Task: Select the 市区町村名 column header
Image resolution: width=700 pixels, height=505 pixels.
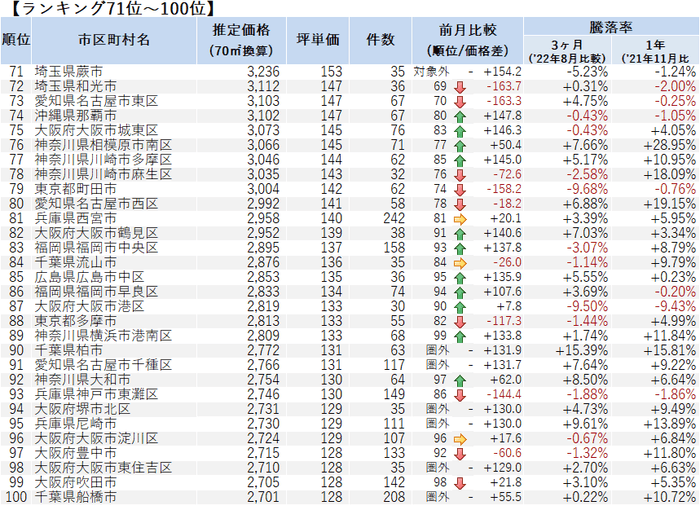Action: (x=114, y=41)
